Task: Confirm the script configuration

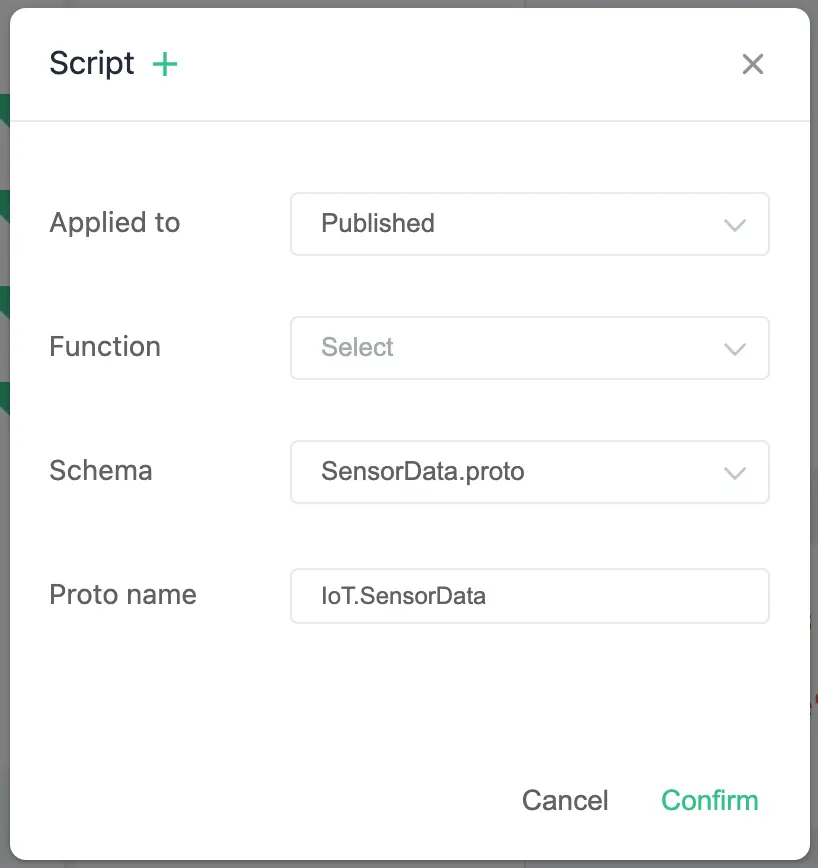Action: click(x=710, y=800)
